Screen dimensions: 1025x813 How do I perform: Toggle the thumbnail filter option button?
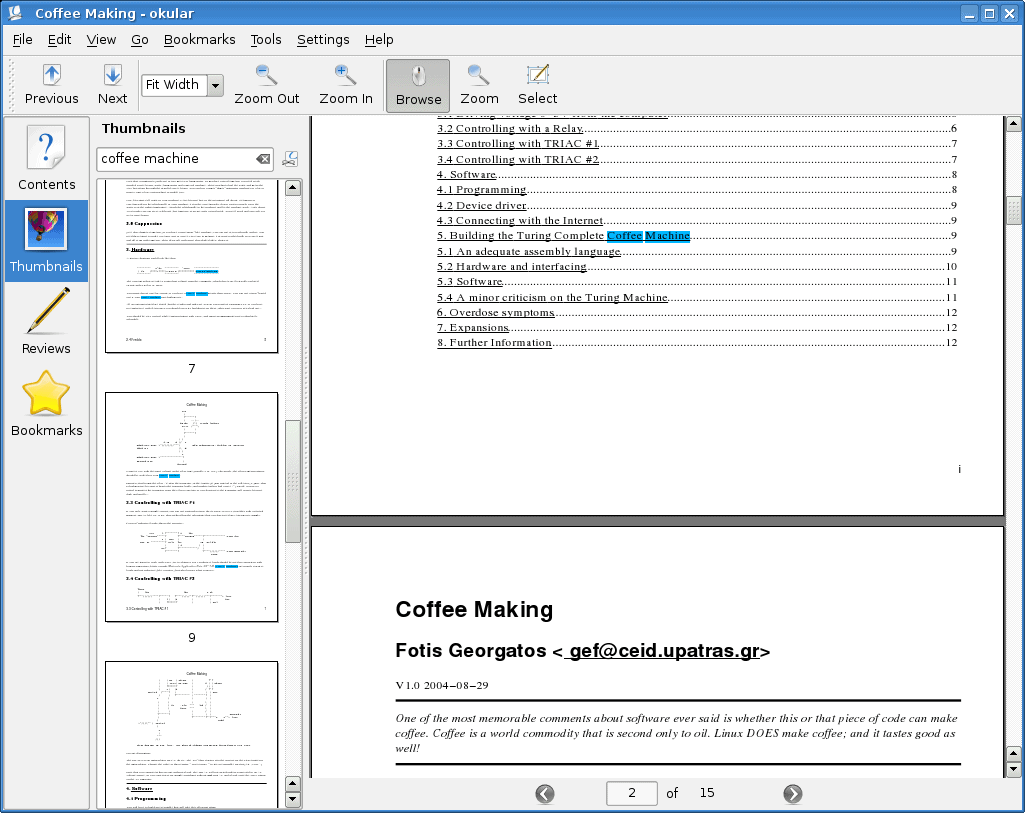point(289,158)
